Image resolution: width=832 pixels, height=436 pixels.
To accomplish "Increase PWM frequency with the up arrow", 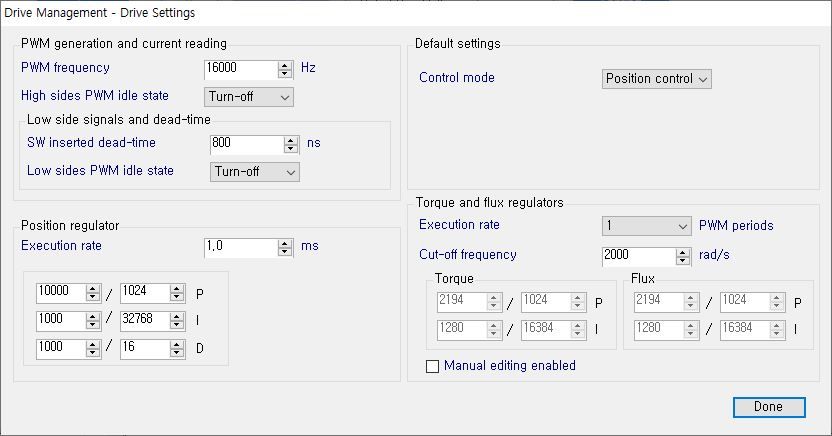I will point(285,65).
